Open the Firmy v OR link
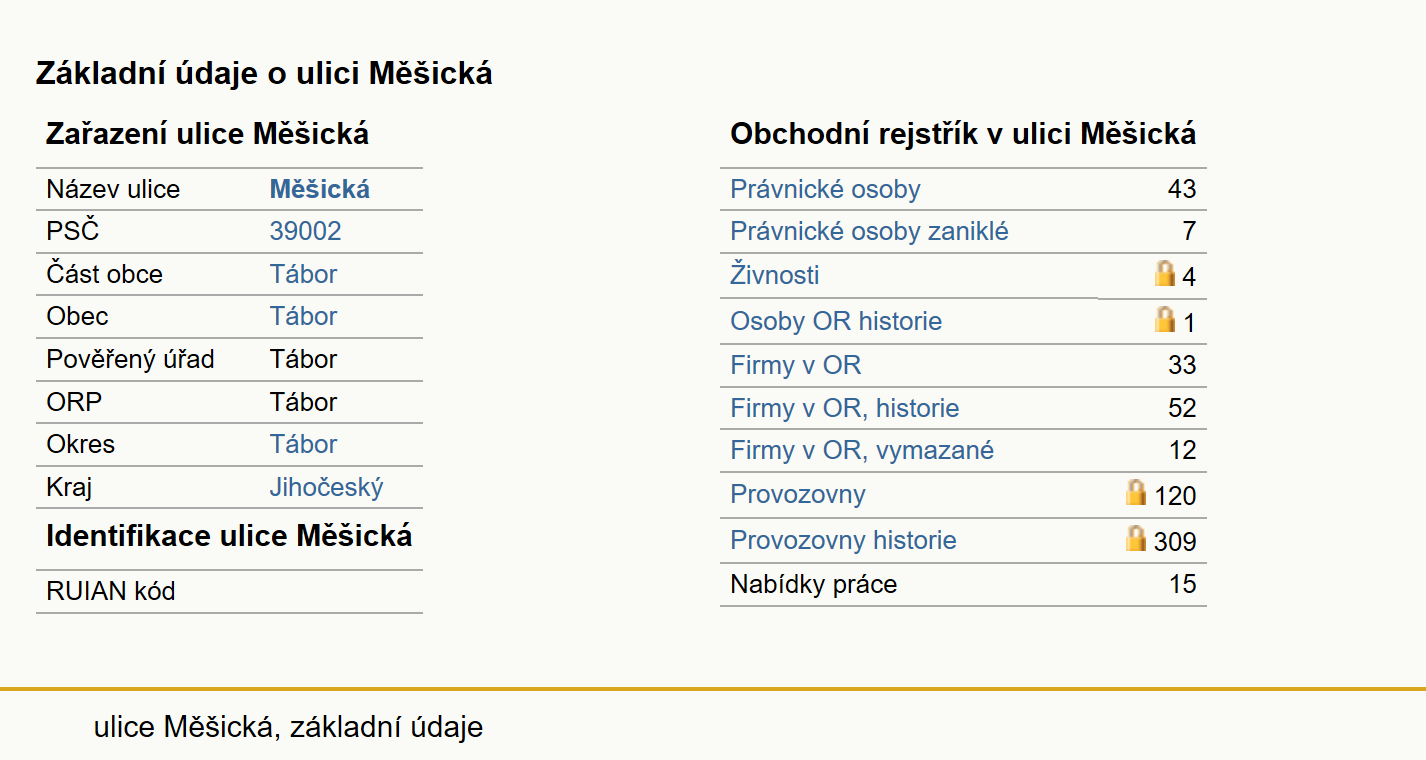 [x=795, y=365]
